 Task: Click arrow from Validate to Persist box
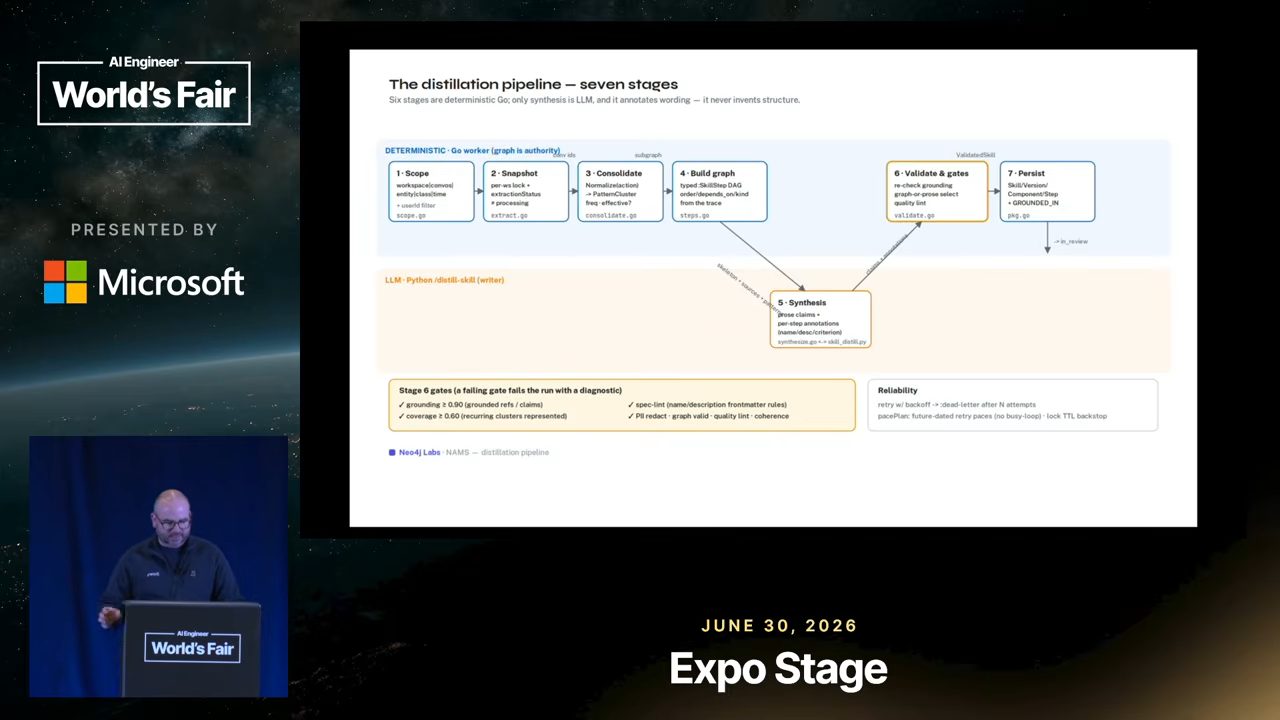994,191
